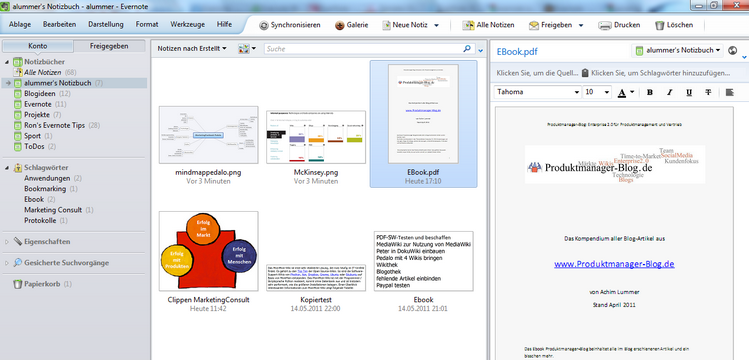Open Notizen nach Erstellt sort dropdown
The height and width of the screenshot is (360, 749).
pos(192,49)
